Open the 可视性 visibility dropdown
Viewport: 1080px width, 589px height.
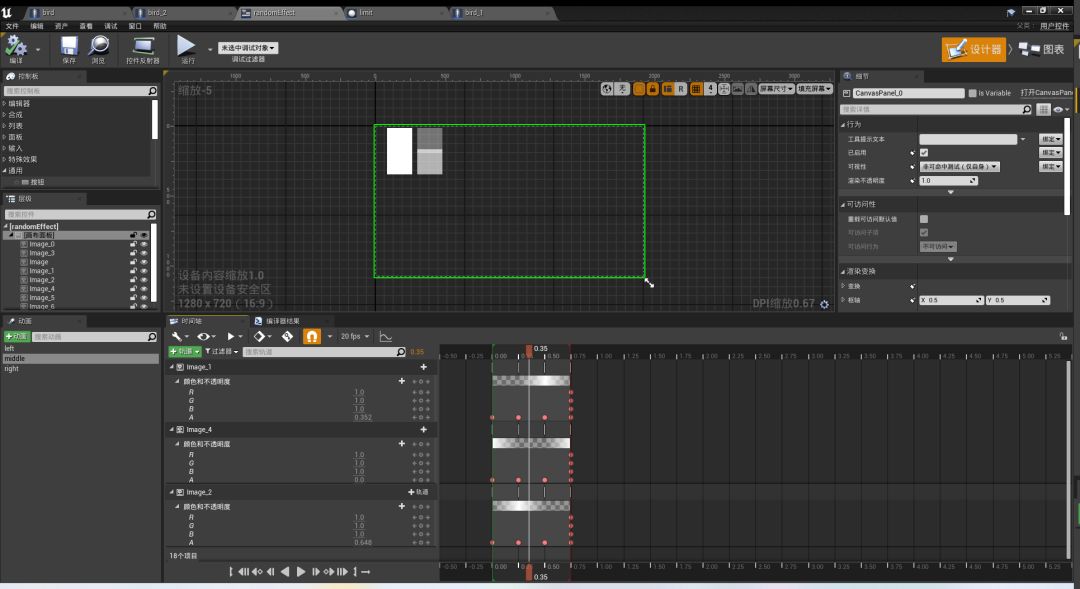tap(959, 167)
